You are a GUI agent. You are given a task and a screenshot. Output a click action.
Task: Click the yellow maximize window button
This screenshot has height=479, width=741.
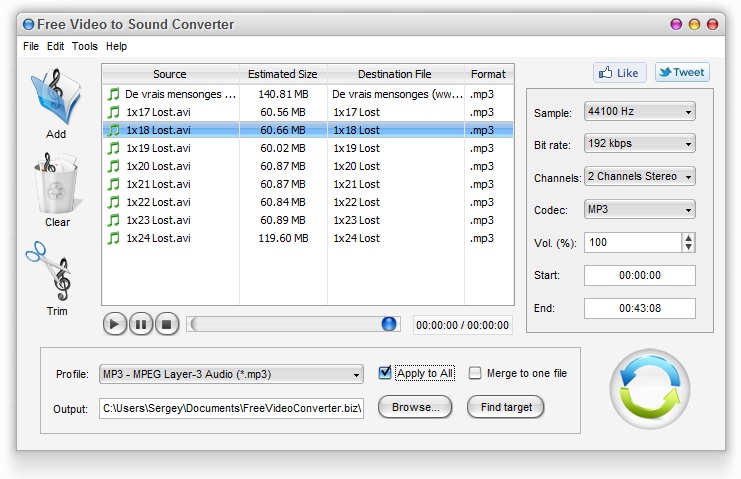(x=694, y=24)
